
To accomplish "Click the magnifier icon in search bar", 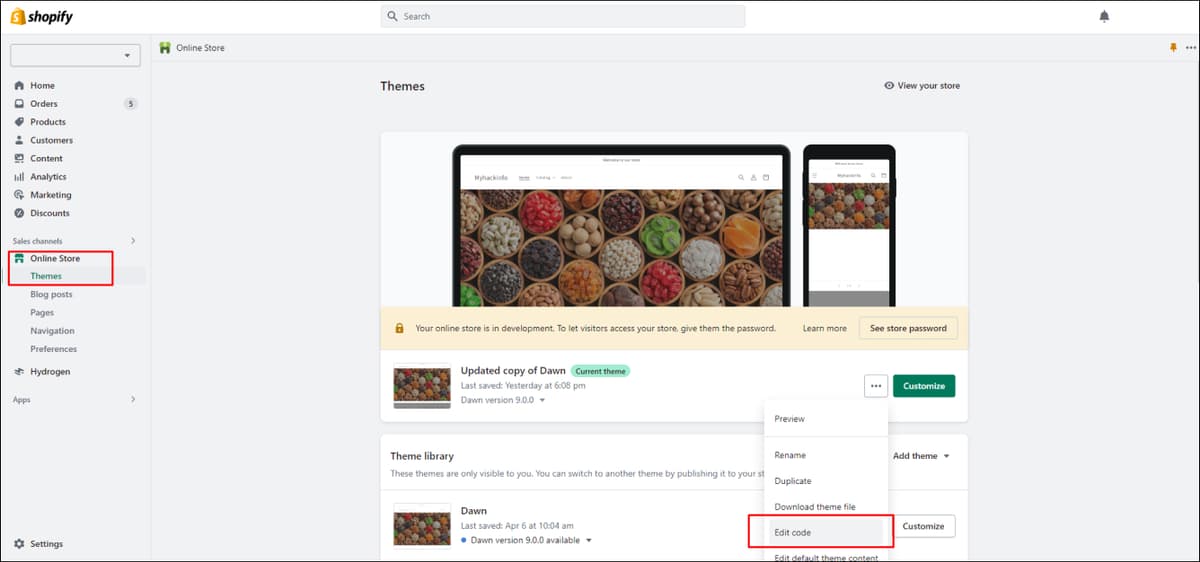I will 393,17.
